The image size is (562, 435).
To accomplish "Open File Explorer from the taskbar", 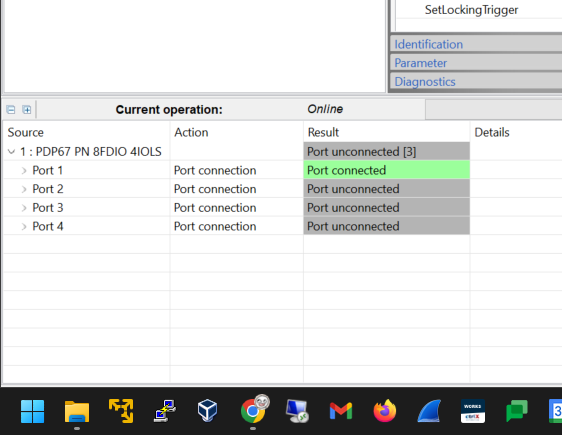I will [x=77, y=411].
